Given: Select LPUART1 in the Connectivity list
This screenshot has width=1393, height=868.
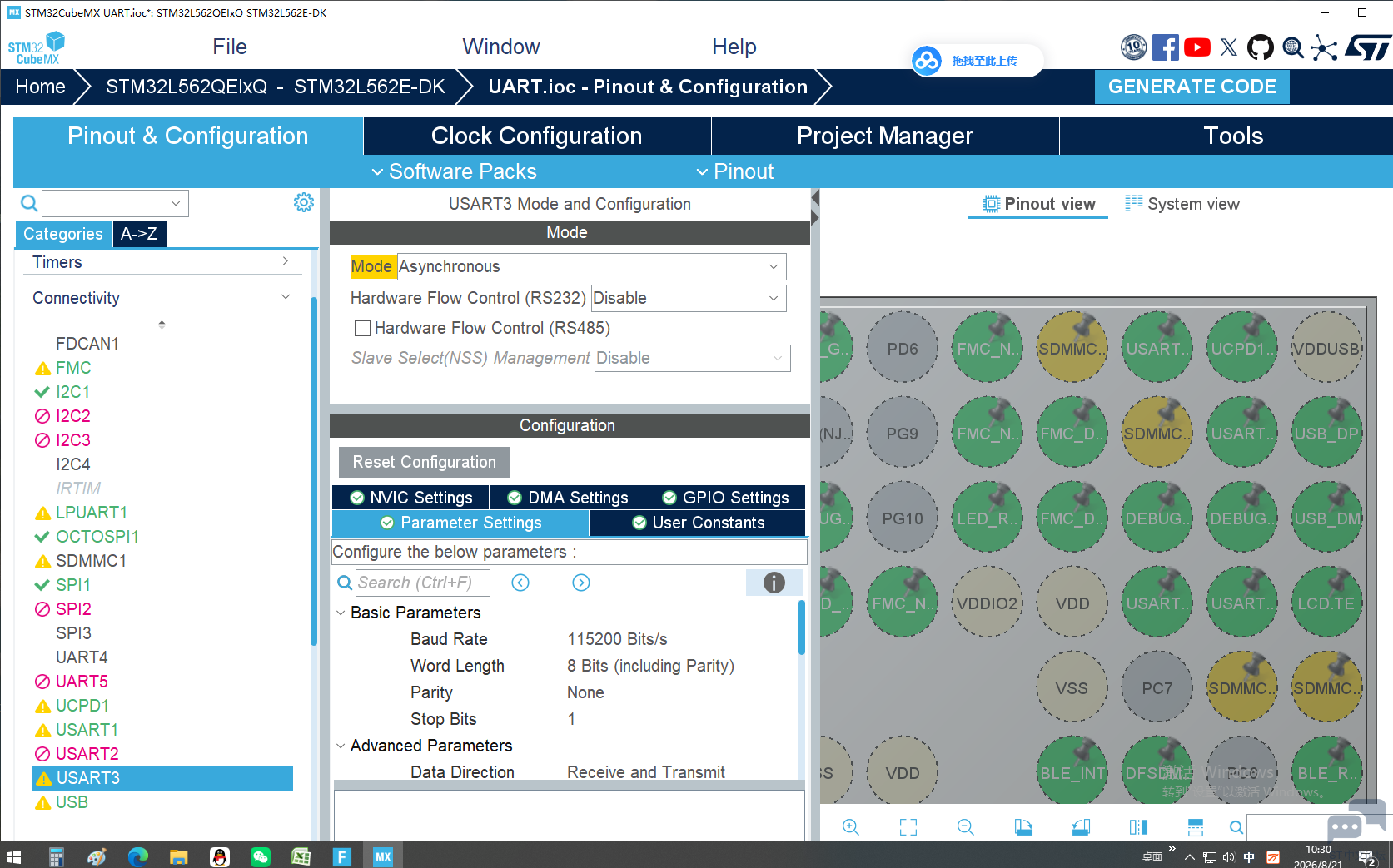Looking at the screenshot, I should click(x=92, y=513).
